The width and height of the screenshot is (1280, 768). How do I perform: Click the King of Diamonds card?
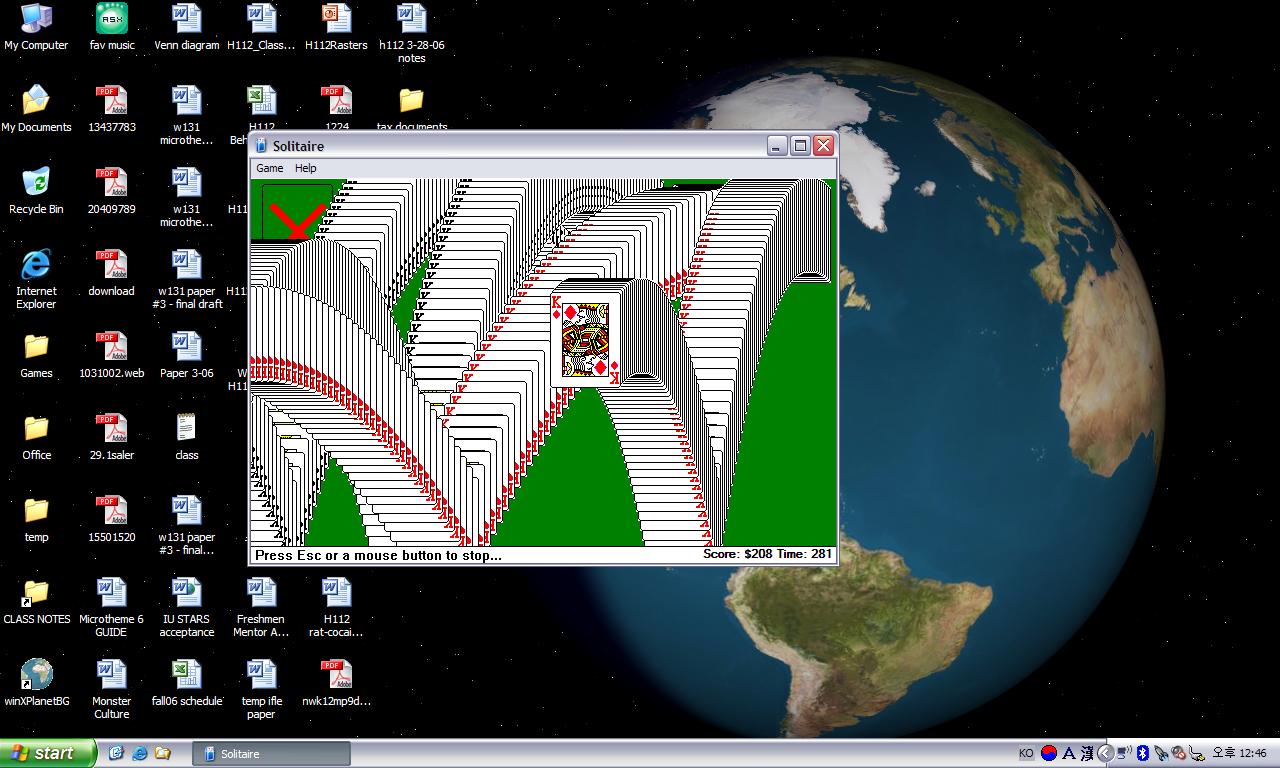tap(586, 339)
